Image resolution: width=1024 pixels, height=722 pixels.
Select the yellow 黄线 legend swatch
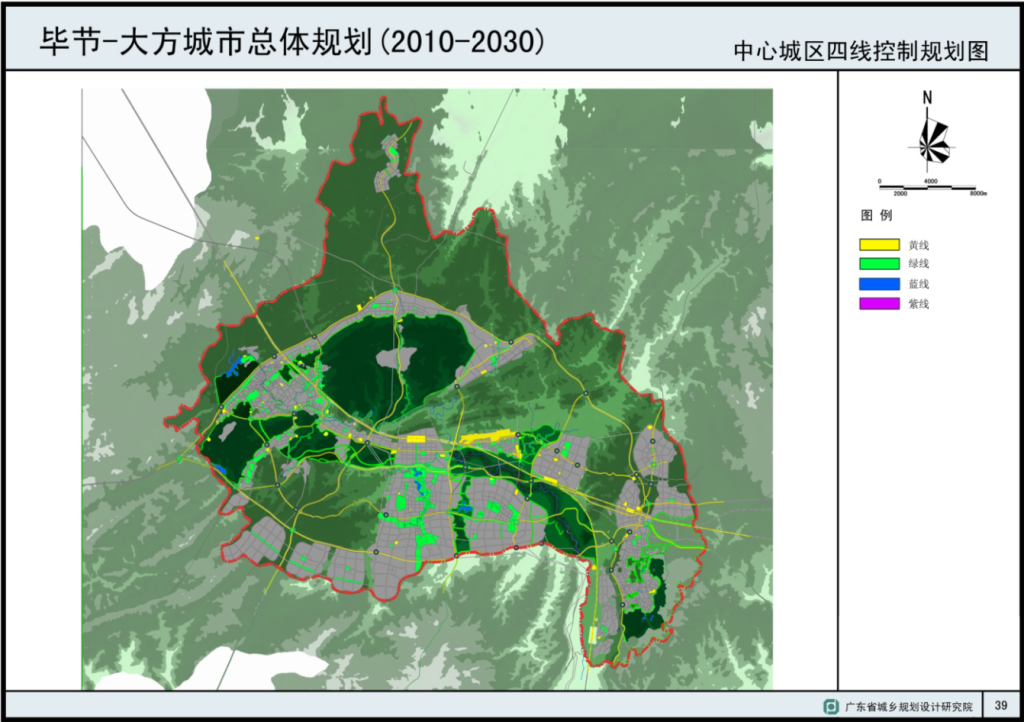(878, 244)
